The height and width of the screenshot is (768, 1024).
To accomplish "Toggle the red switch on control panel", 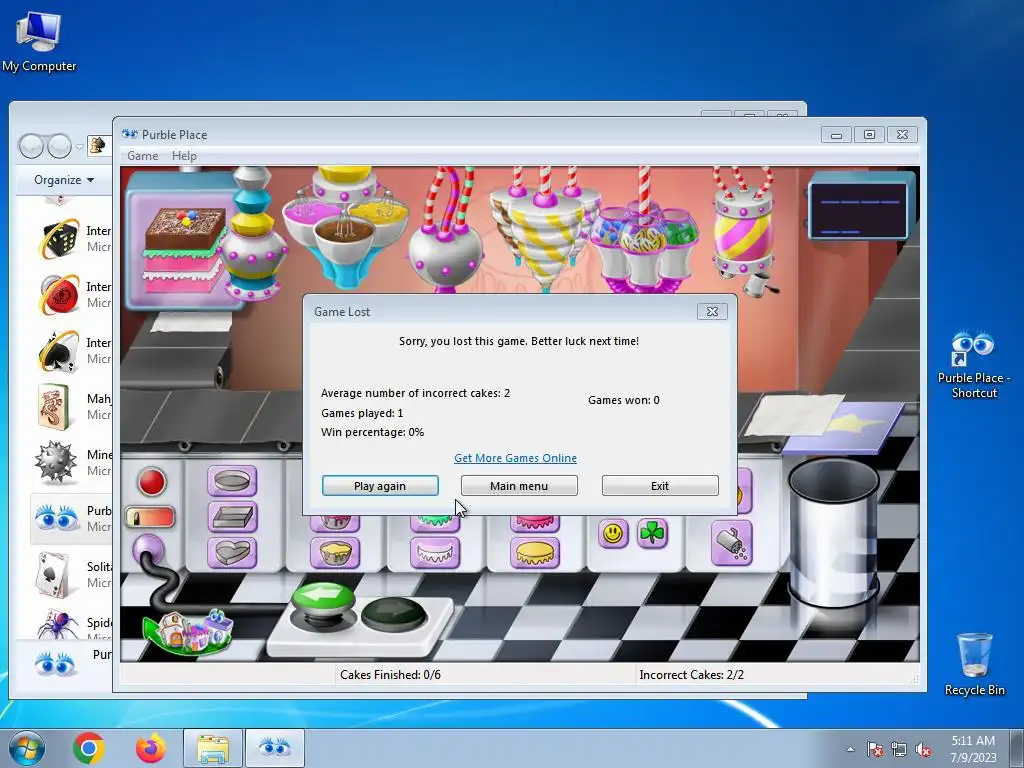I will coord(150,517).
